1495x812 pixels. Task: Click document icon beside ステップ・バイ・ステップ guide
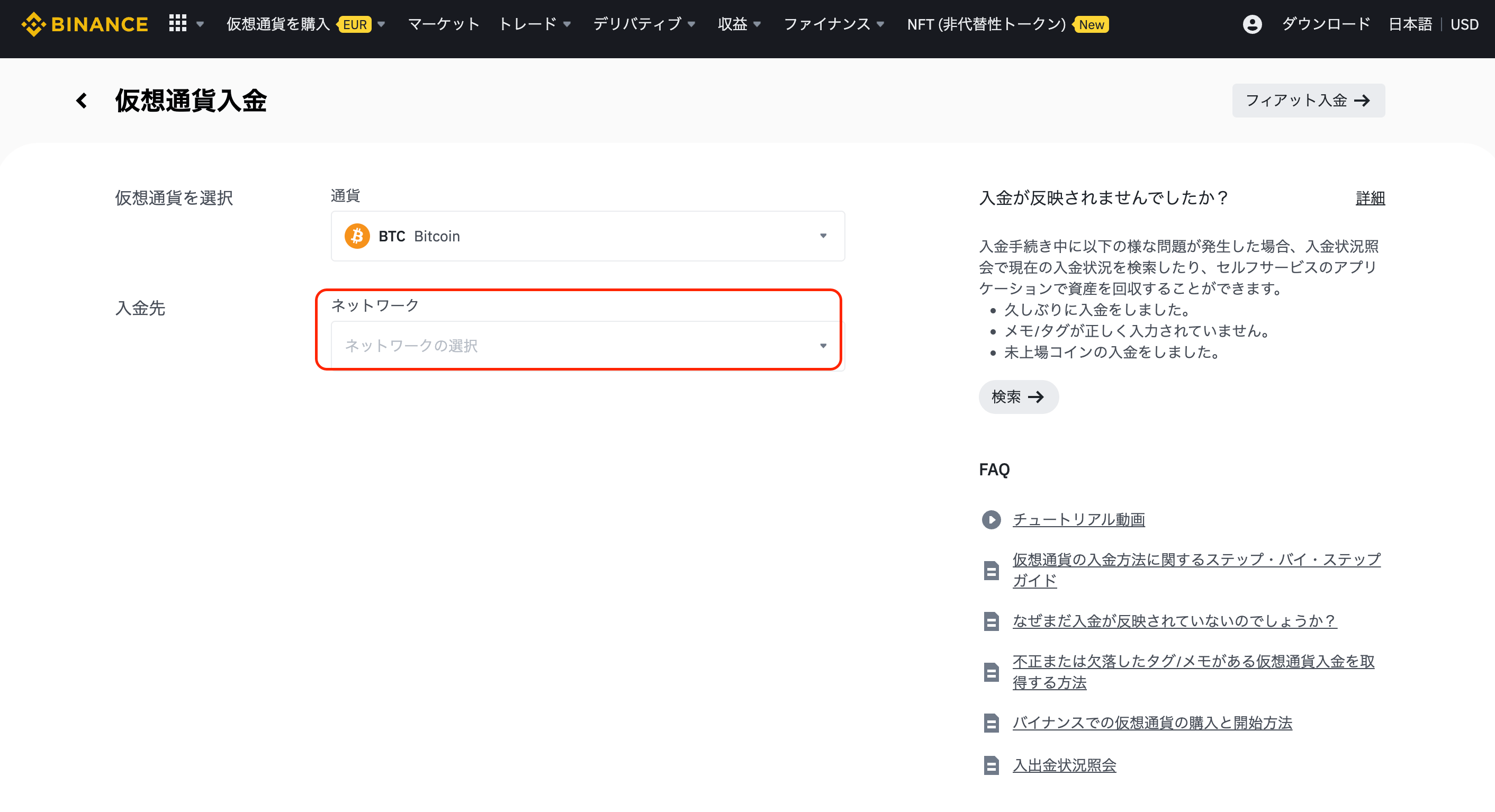coord(990,571)
